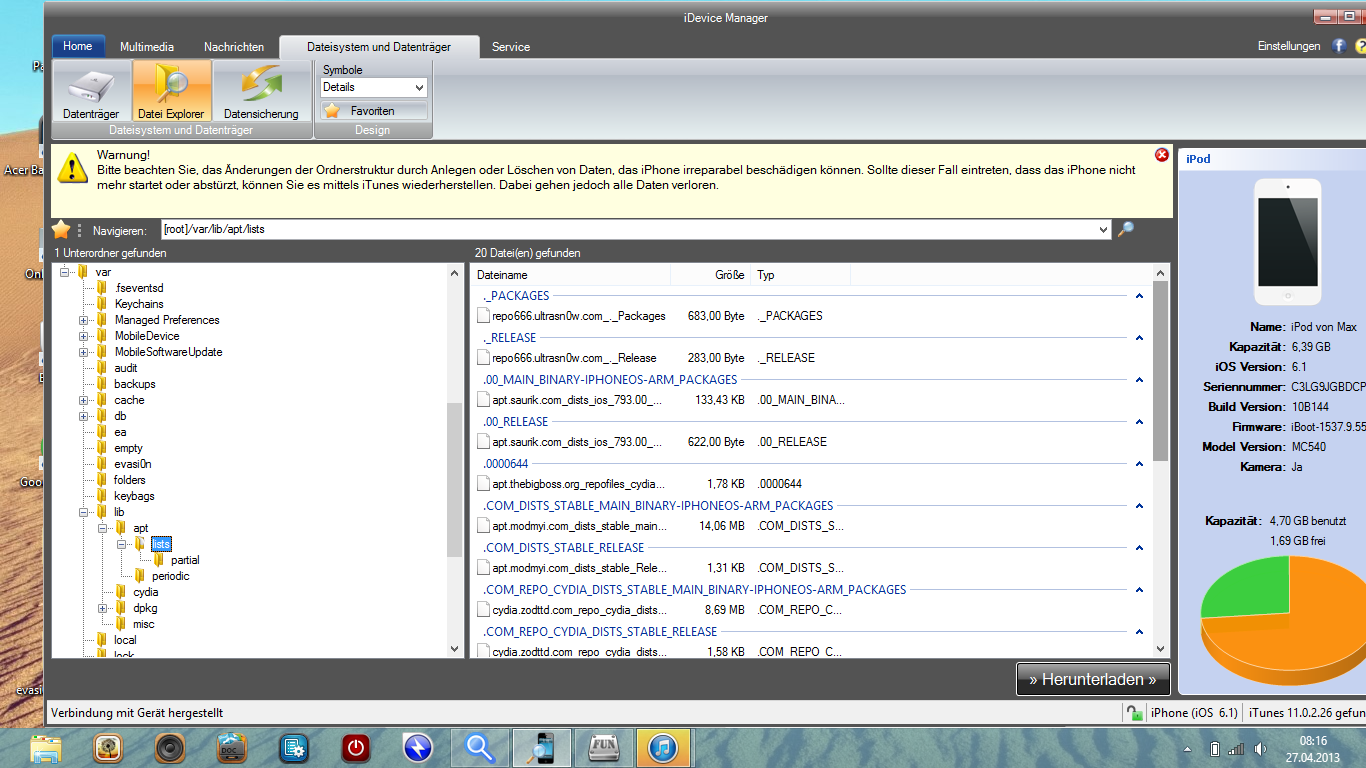This screenshot has width=1366, height=768.
Task: Open iTunes from the taskbar
Action: 664,748
